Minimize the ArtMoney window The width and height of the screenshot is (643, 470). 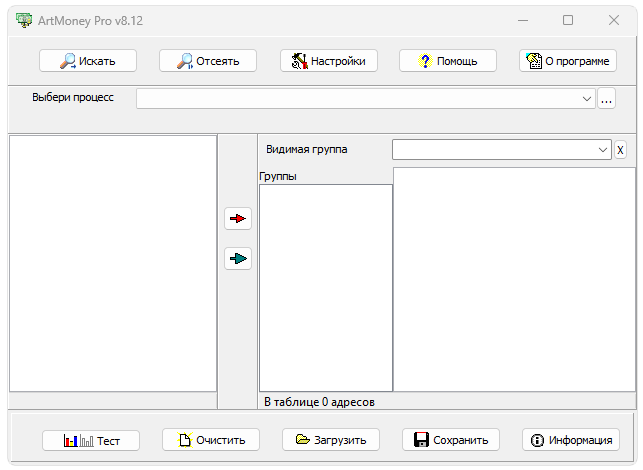click(523, 20)
